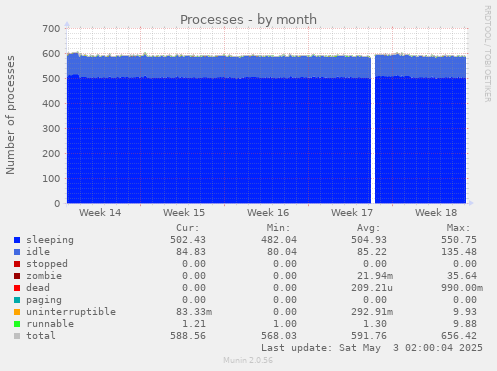Image resolution: width=497 pixels, height=371 pixels.
Task: Click sleeping average value 504.93
Action: tap(369, 240)
